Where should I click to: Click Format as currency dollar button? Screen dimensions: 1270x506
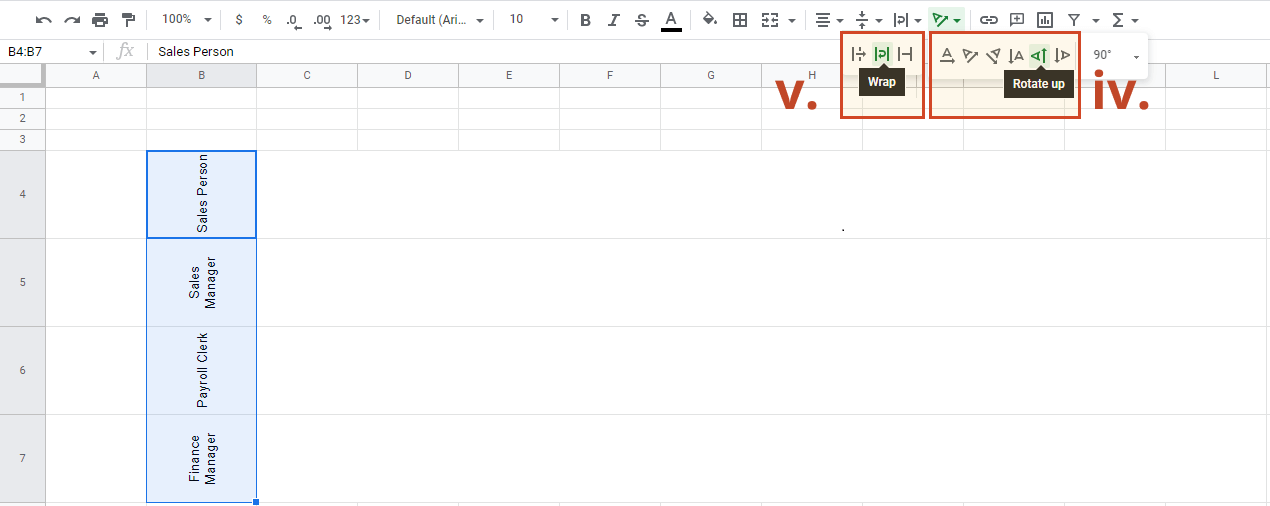(238, 20)
